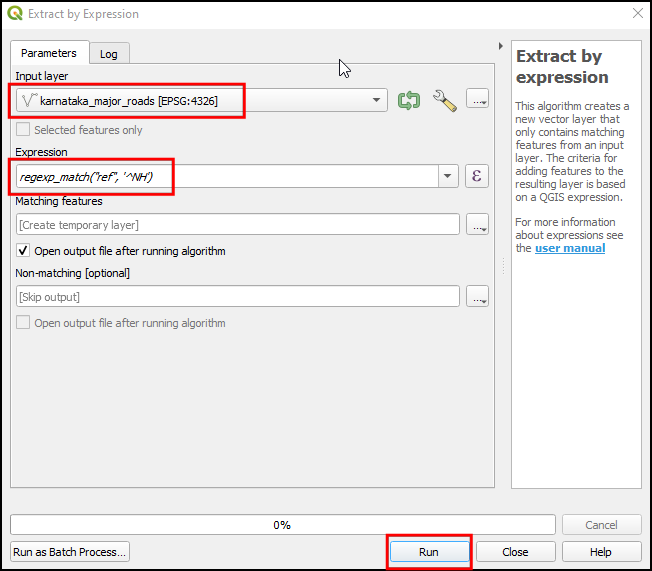The height and width of the screenshot is (571, 652).
Task: Run the Extract by Expression algorithm
Action: (429, 552)
